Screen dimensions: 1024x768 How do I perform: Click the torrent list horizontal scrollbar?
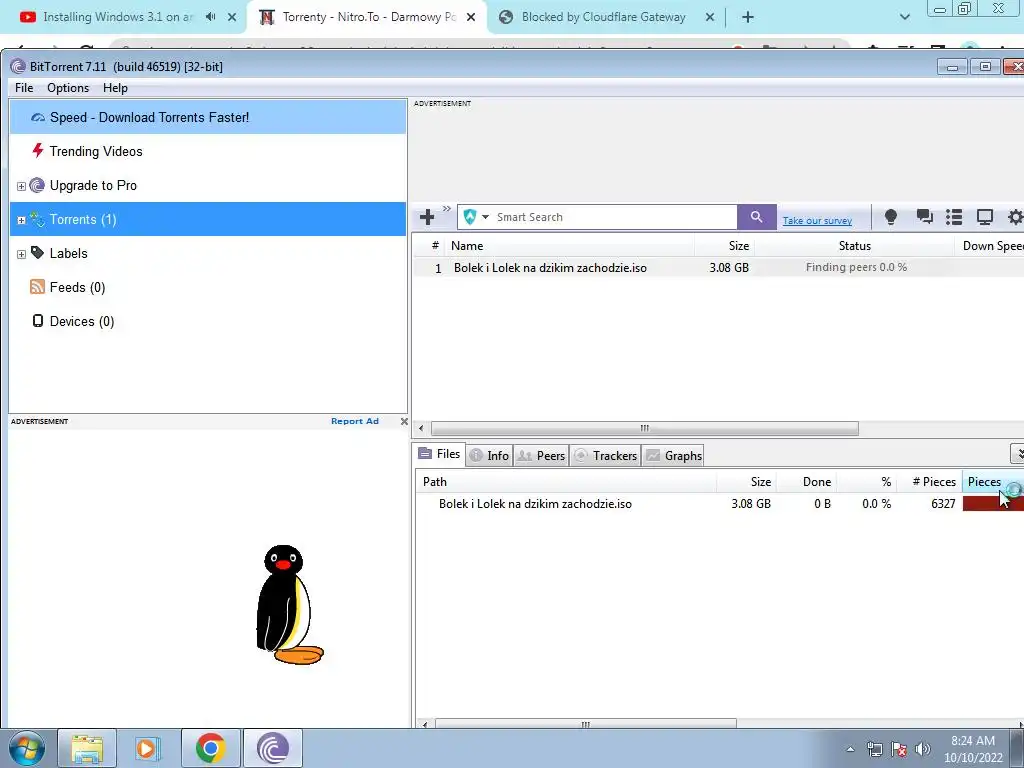pos(645,428)
